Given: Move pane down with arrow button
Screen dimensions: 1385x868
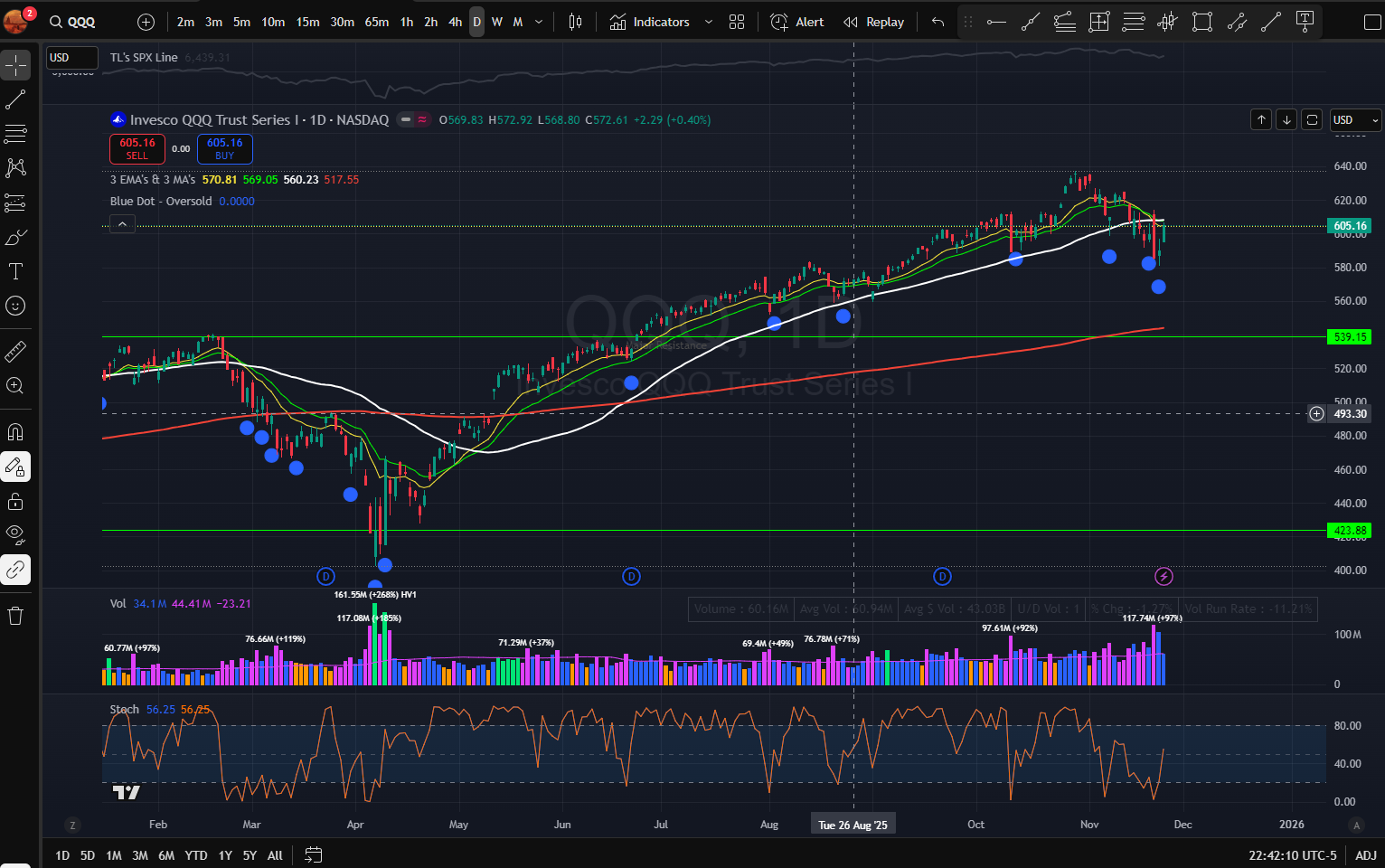Looking at the screenshot, I should coord(1286,119).
